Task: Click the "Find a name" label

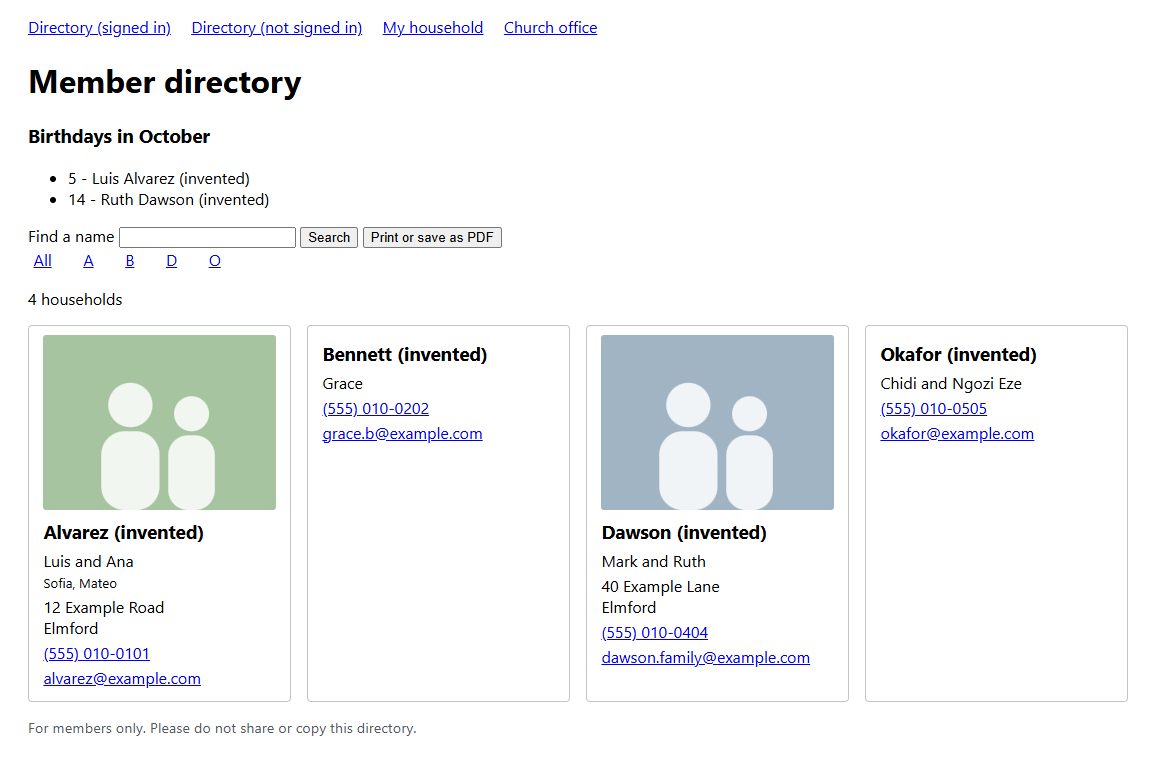Action: pos(71,237)
